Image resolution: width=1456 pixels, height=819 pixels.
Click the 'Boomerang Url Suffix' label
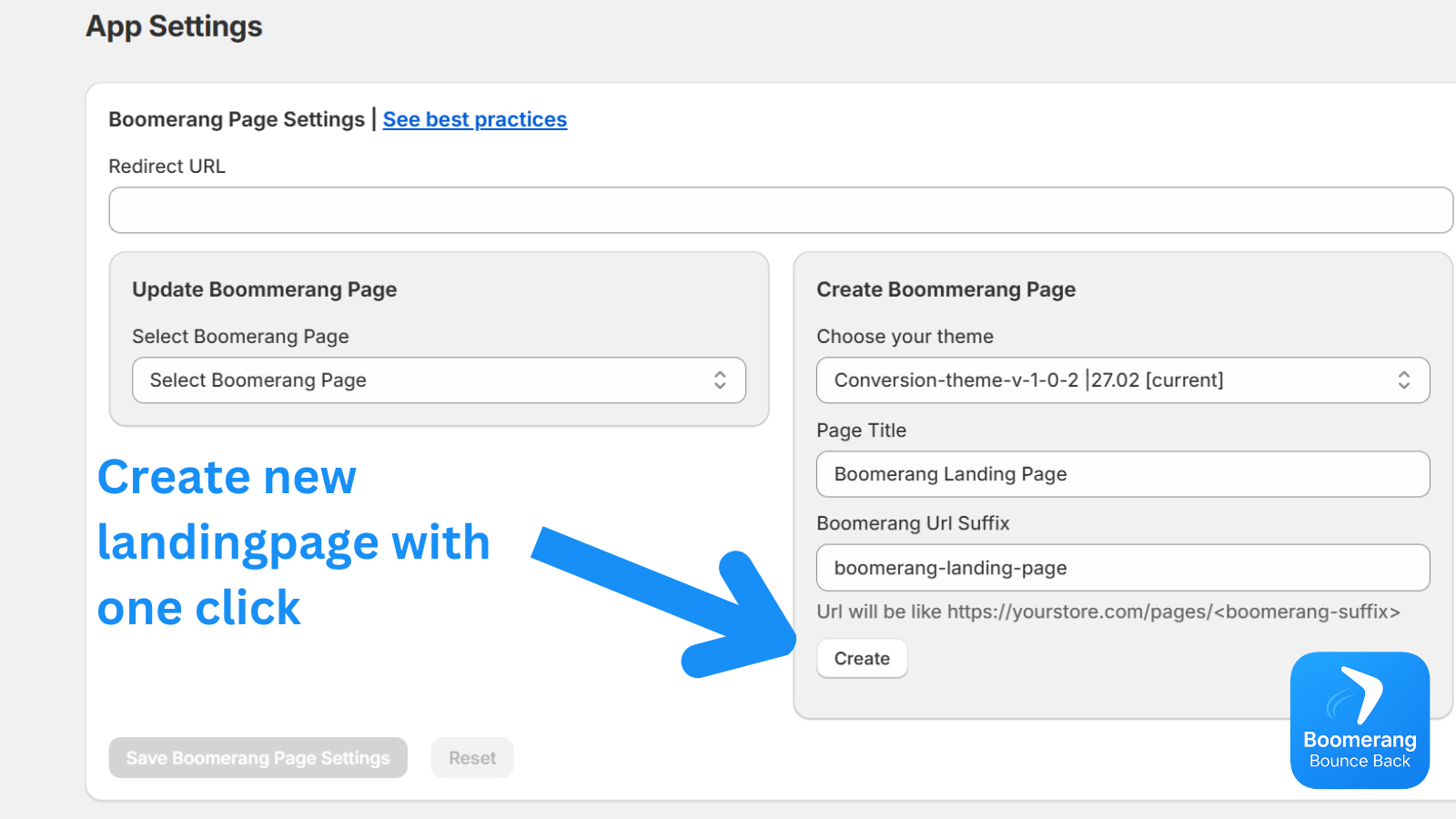point(914,523)
